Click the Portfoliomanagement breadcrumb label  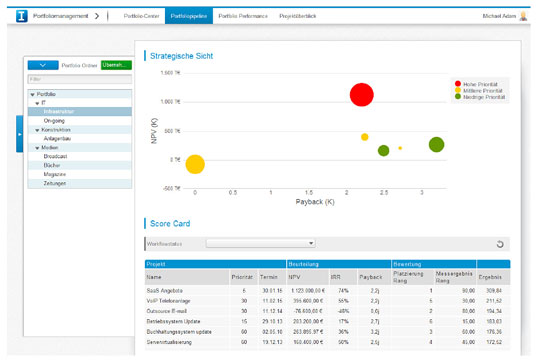point(60,16)
